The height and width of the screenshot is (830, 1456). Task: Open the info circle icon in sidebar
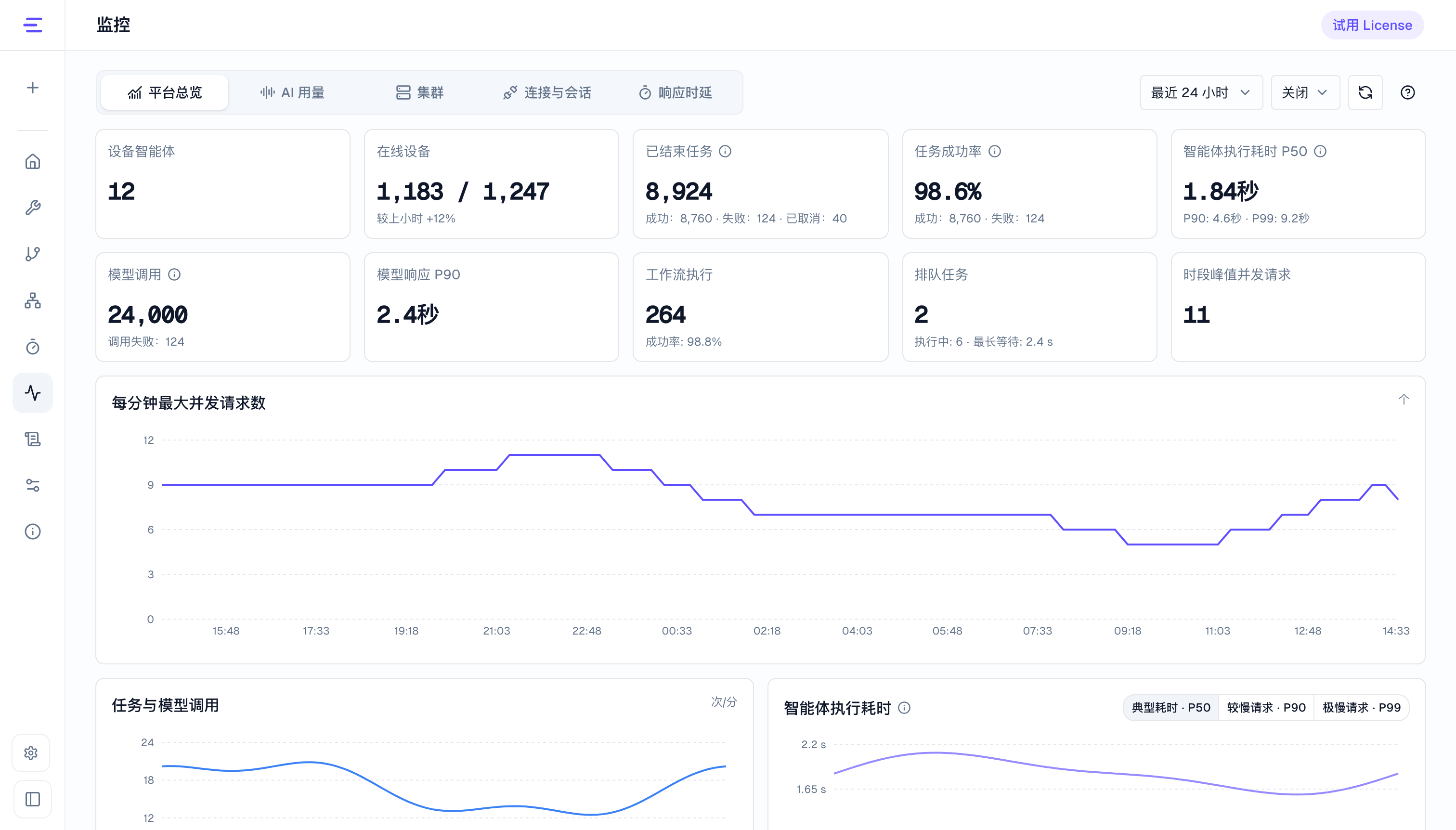pos(32,532)
